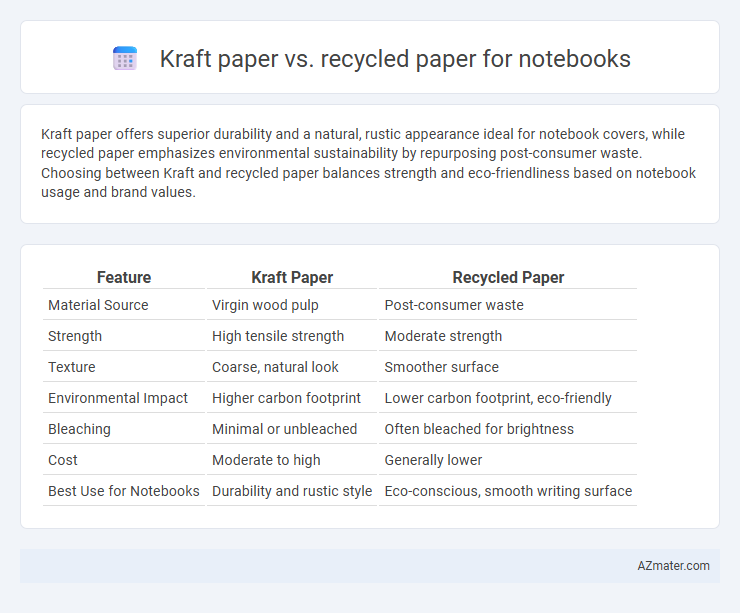Click the 'Moderate to high' cell
Screen dimensions: 740x613
[x=266, y=460]
